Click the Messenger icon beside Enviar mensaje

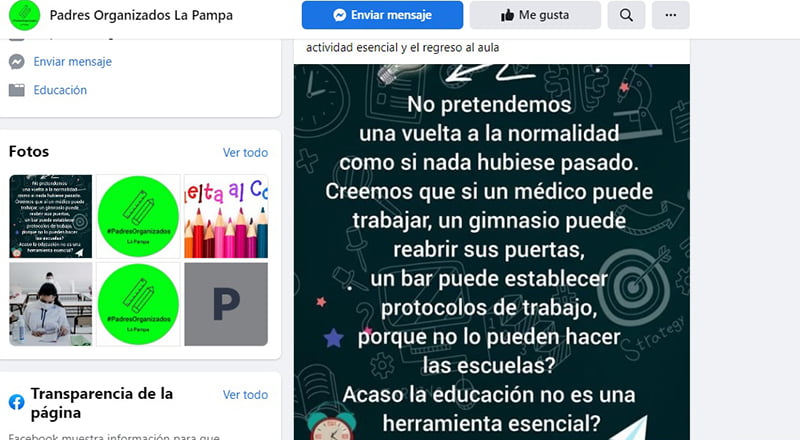point(16,62)
